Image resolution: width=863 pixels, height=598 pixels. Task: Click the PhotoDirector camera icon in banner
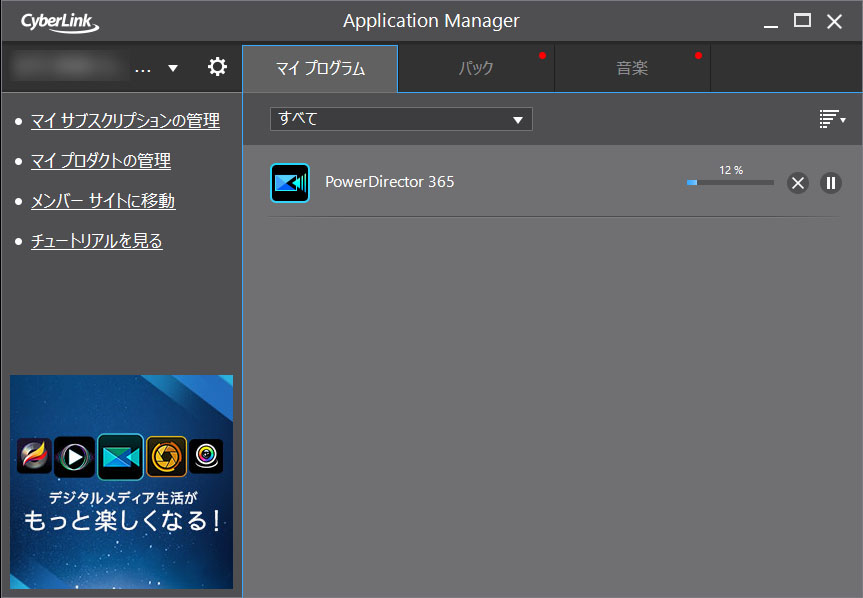click(167, 457)
